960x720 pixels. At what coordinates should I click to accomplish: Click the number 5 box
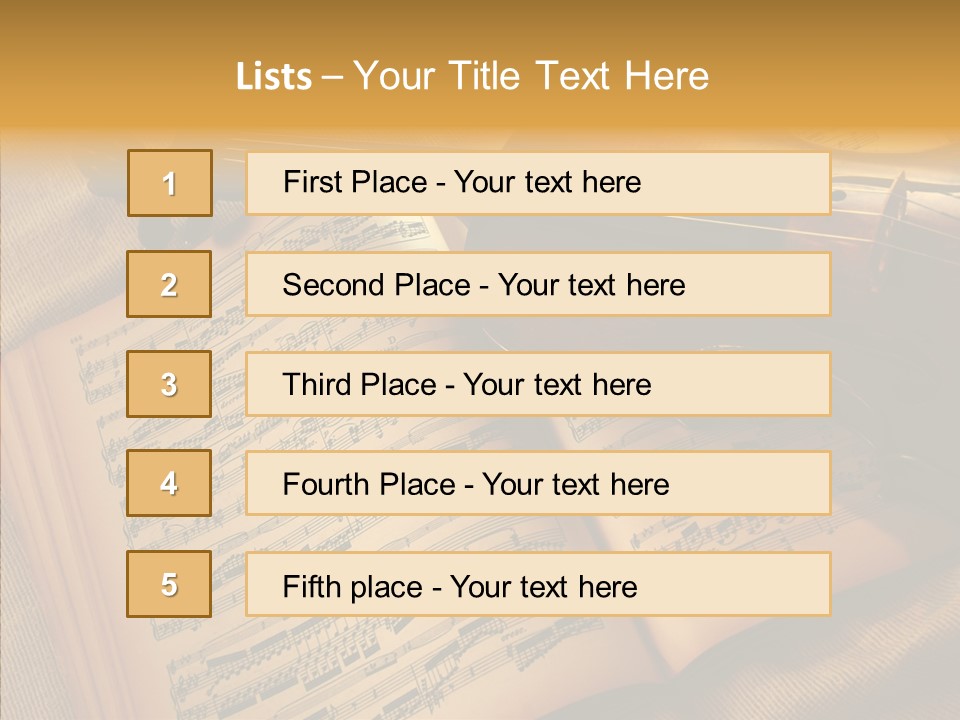coord(169,584)
